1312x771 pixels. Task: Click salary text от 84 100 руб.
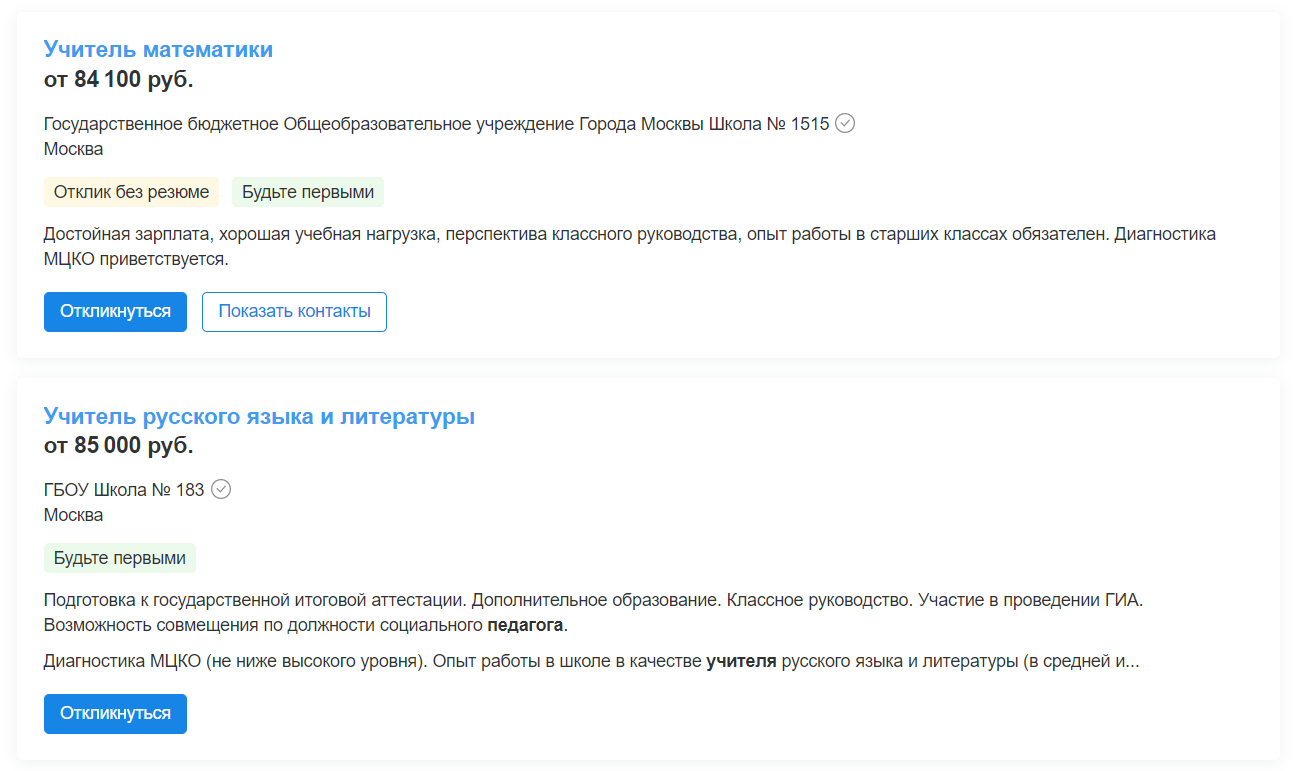pyautogui.click(x=119, y=80)
